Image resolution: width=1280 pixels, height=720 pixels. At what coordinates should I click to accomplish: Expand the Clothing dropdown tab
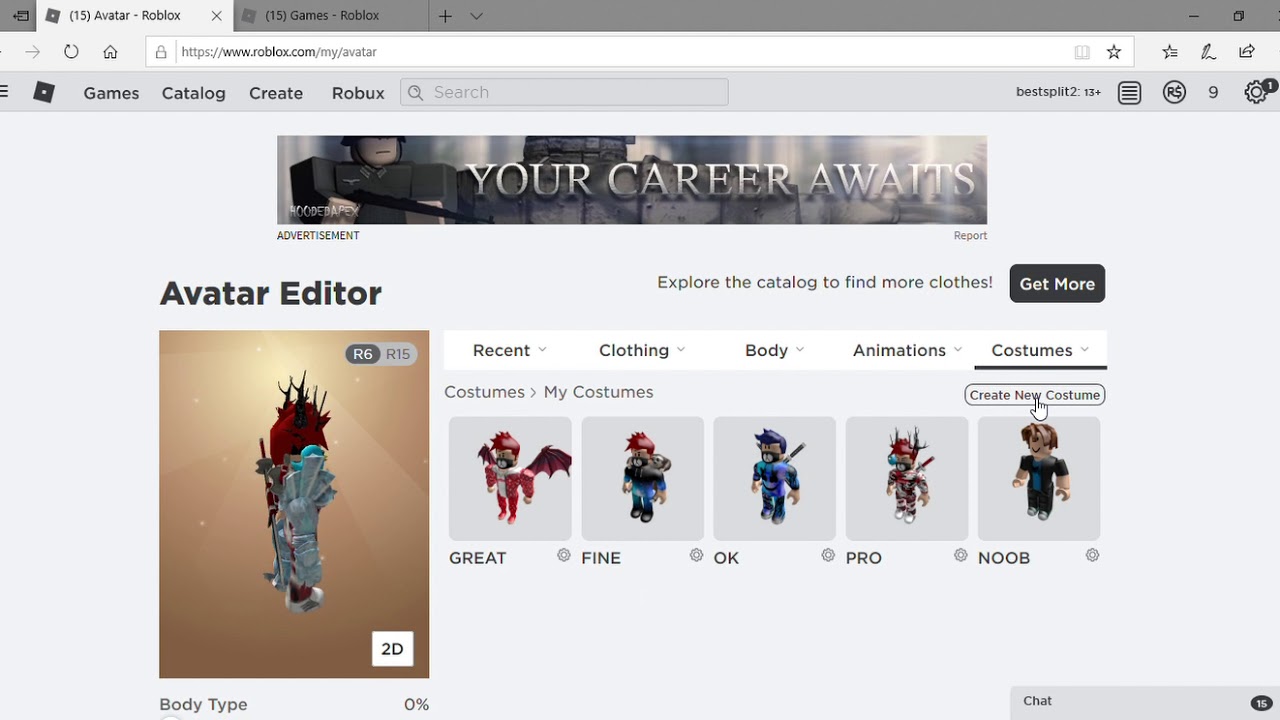(642, 350)
